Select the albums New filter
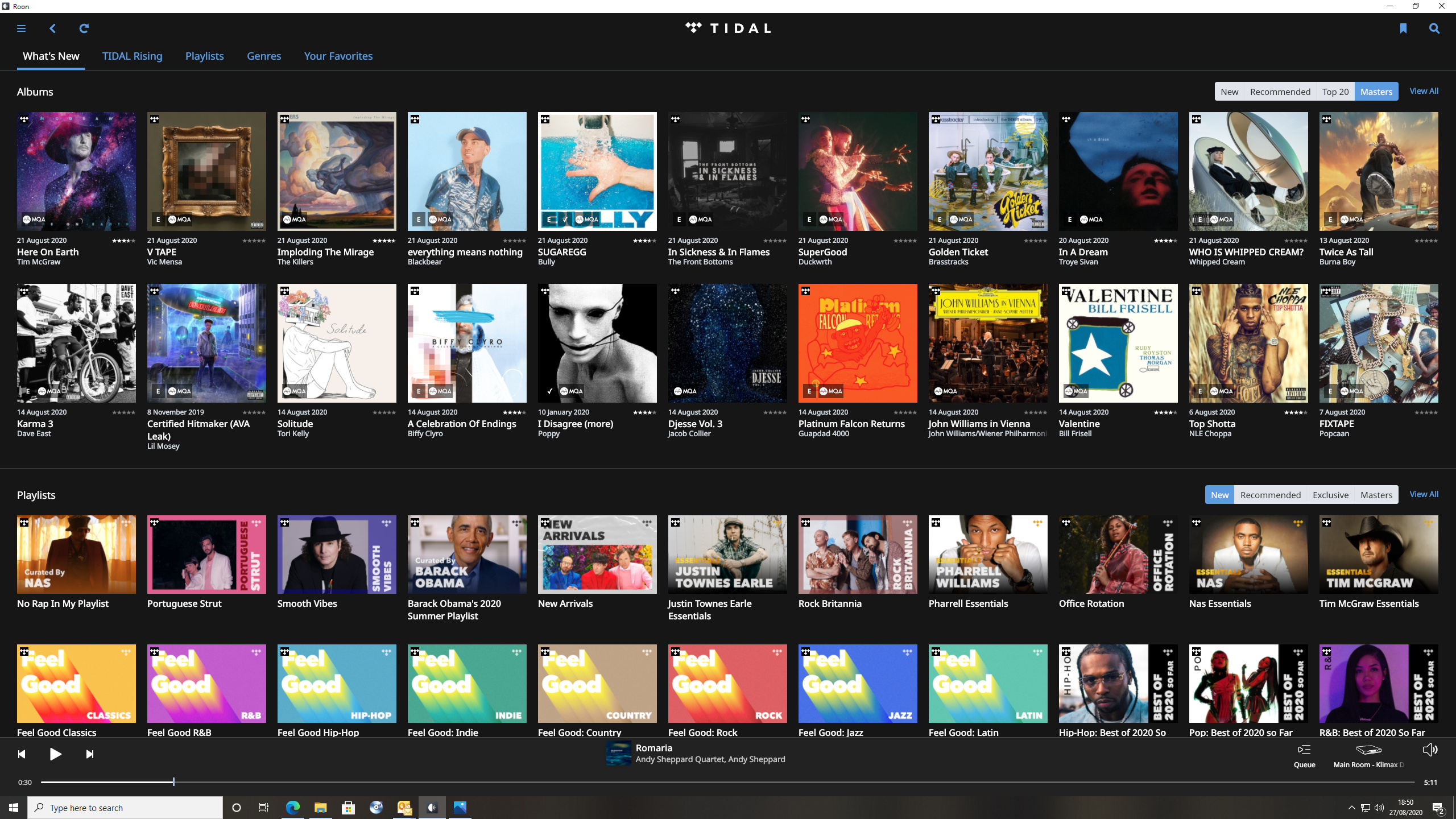Screen dimensions: 1456x819 (x=1229, y=92)
